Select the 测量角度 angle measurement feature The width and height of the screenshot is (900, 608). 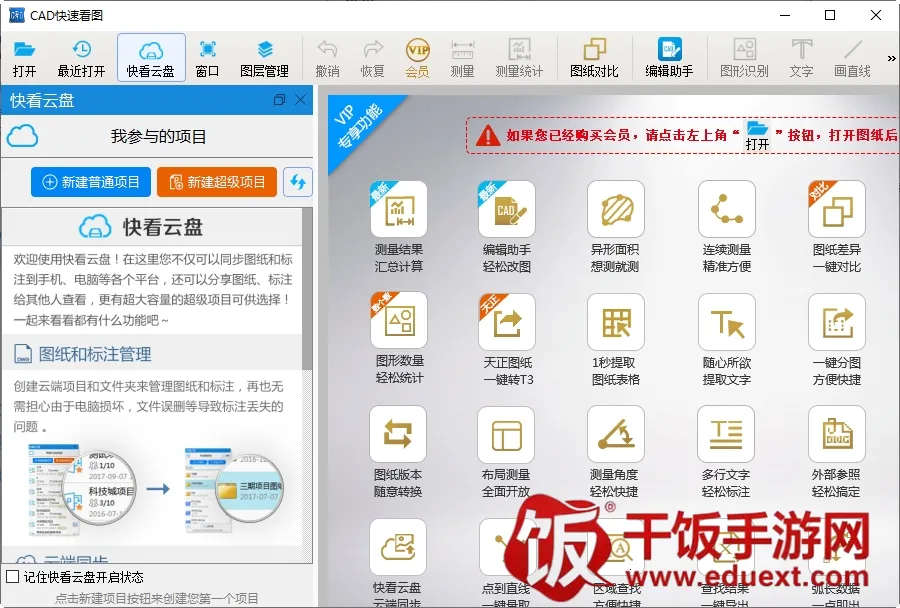[x=615, y=451]
